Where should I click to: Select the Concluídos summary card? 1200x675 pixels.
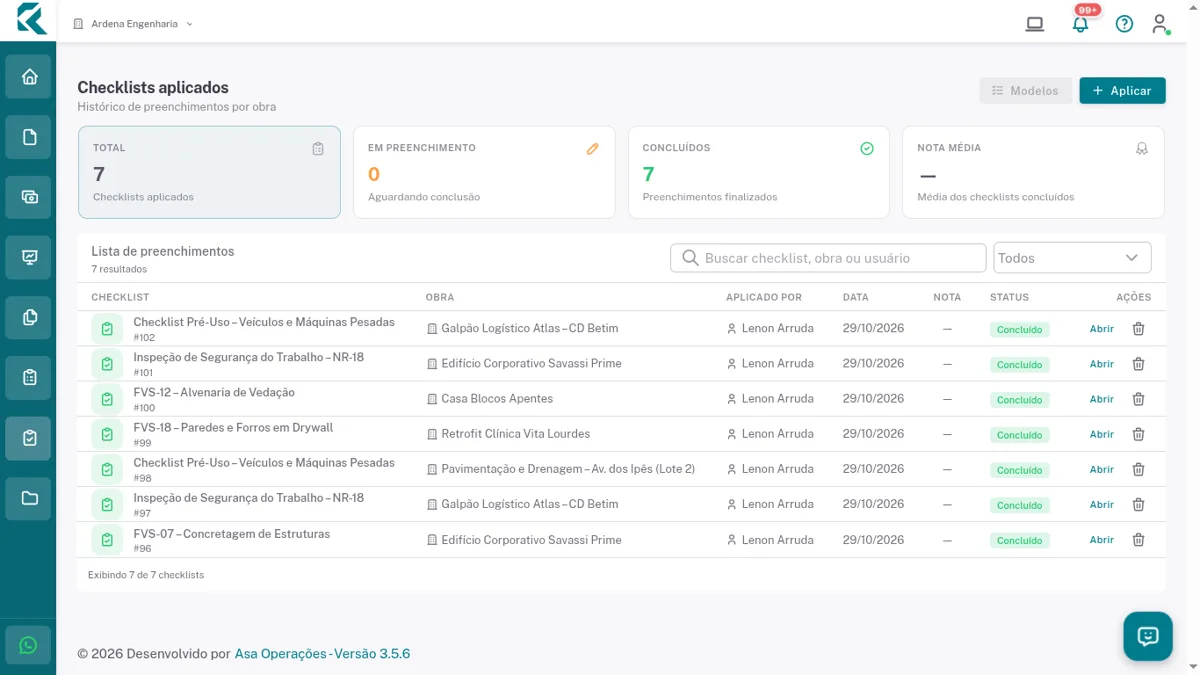759,172
